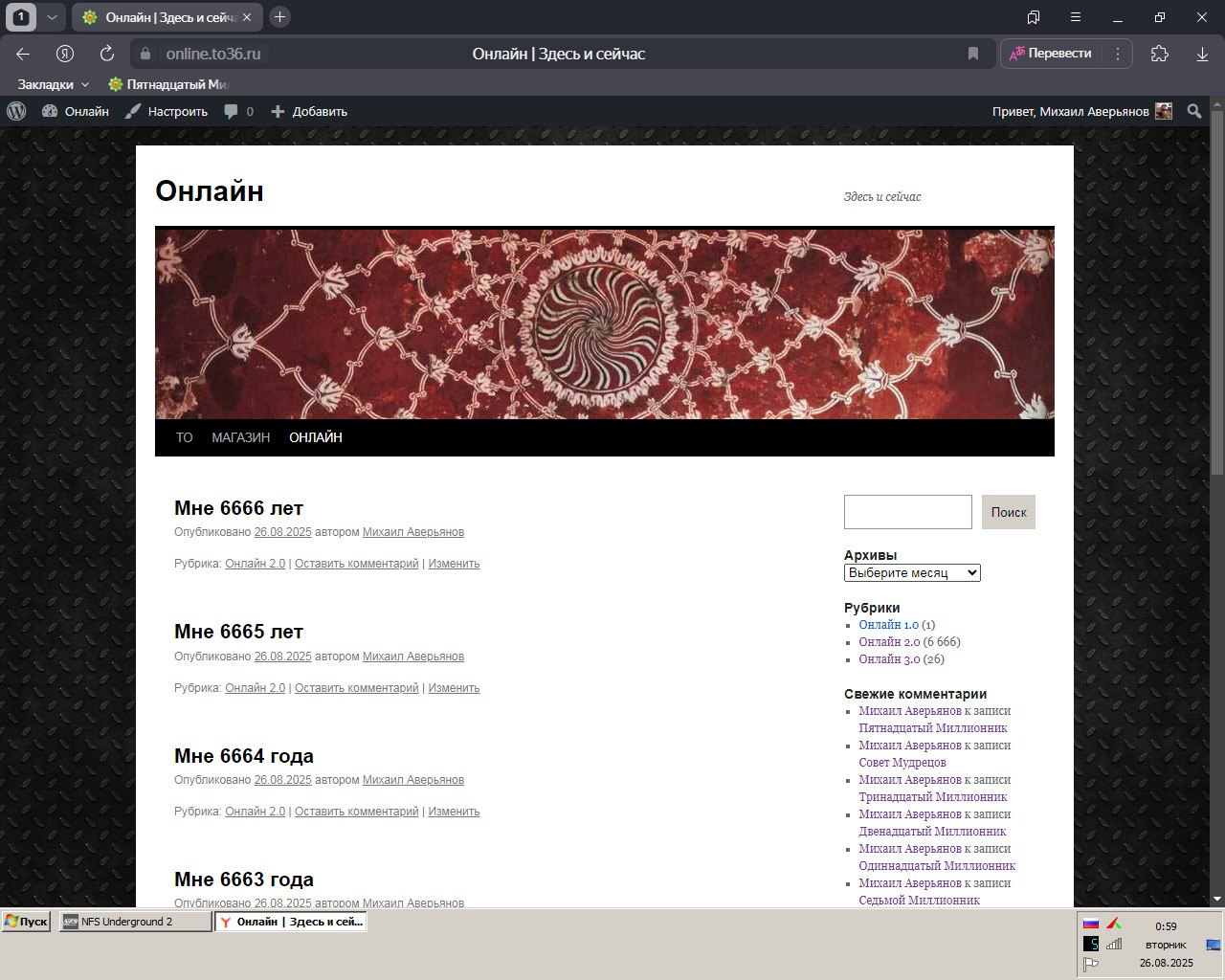Image resolution: width=1225 pixels, height=980 pixels.
Task: Open Онлайн 2.0 category in Рубрики sidebar
Action: 889,642
